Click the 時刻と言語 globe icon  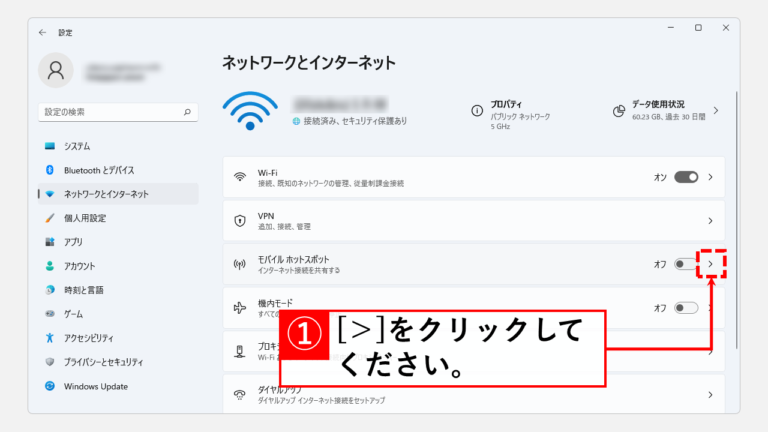(50, 290)
